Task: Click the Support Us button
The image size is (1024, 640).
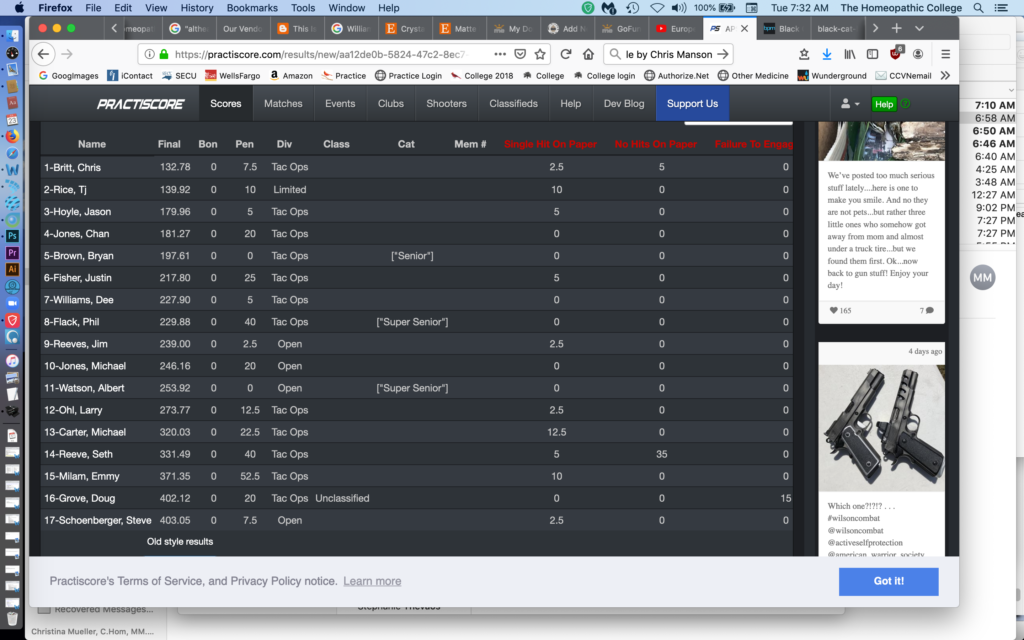Action: coord(692,104)
